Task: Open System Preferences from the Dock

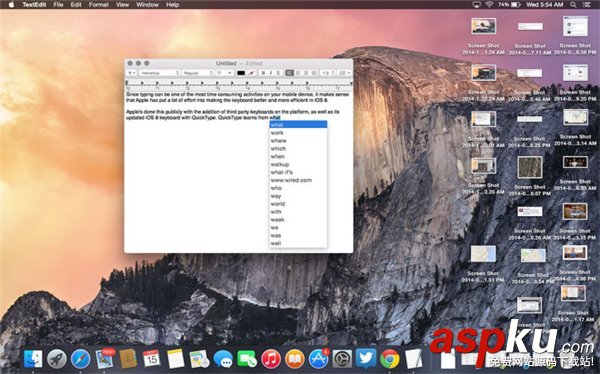Action: point(342,359)
